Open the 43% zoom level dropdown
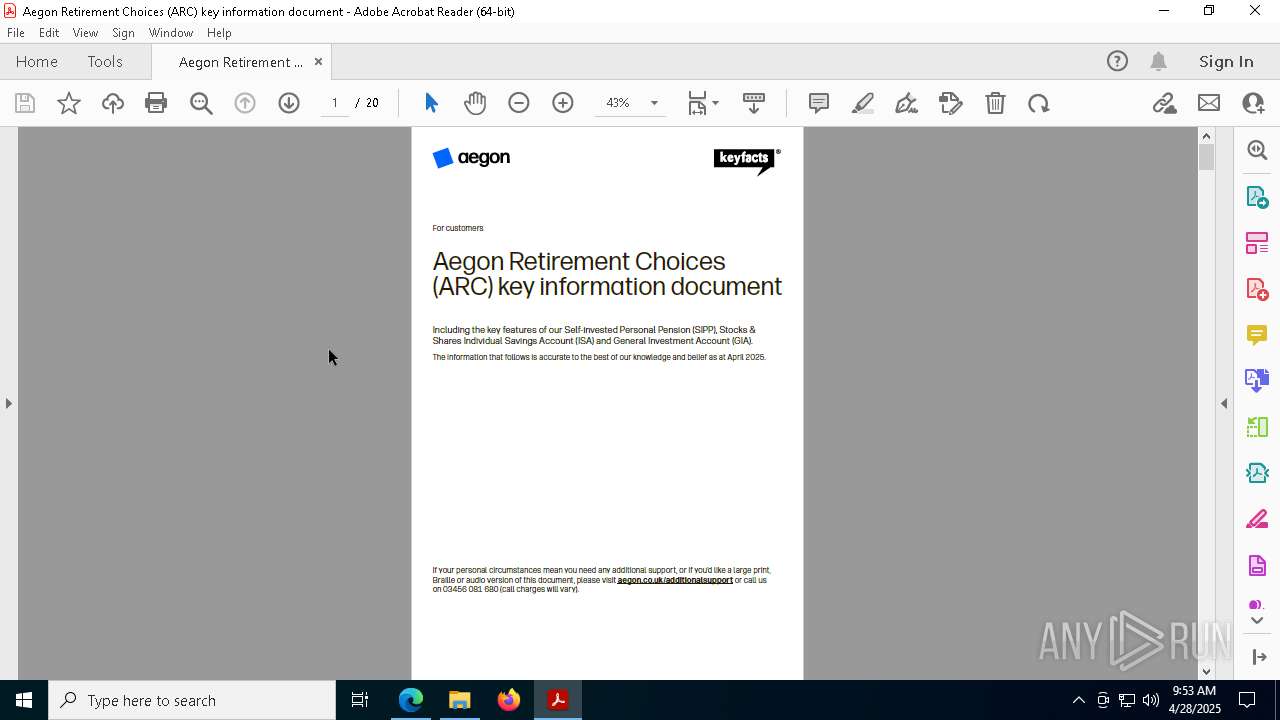The width and height of the screenshot is (1280, 720). tap(654, 103)
